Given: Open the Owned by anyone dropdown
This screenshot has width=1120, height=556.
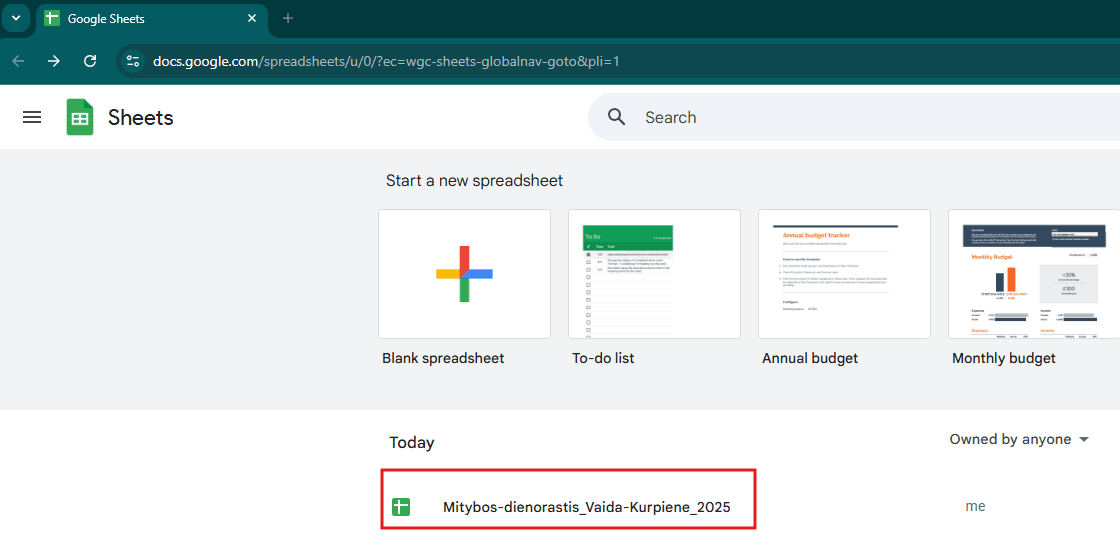Looking at the screenshot, I should (1019, 440).
